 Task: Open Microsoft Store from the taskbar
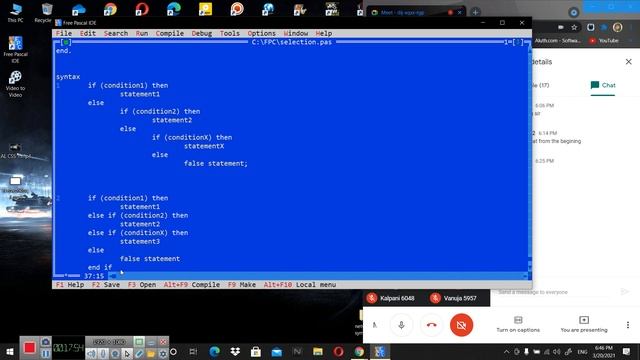(256, 351)
